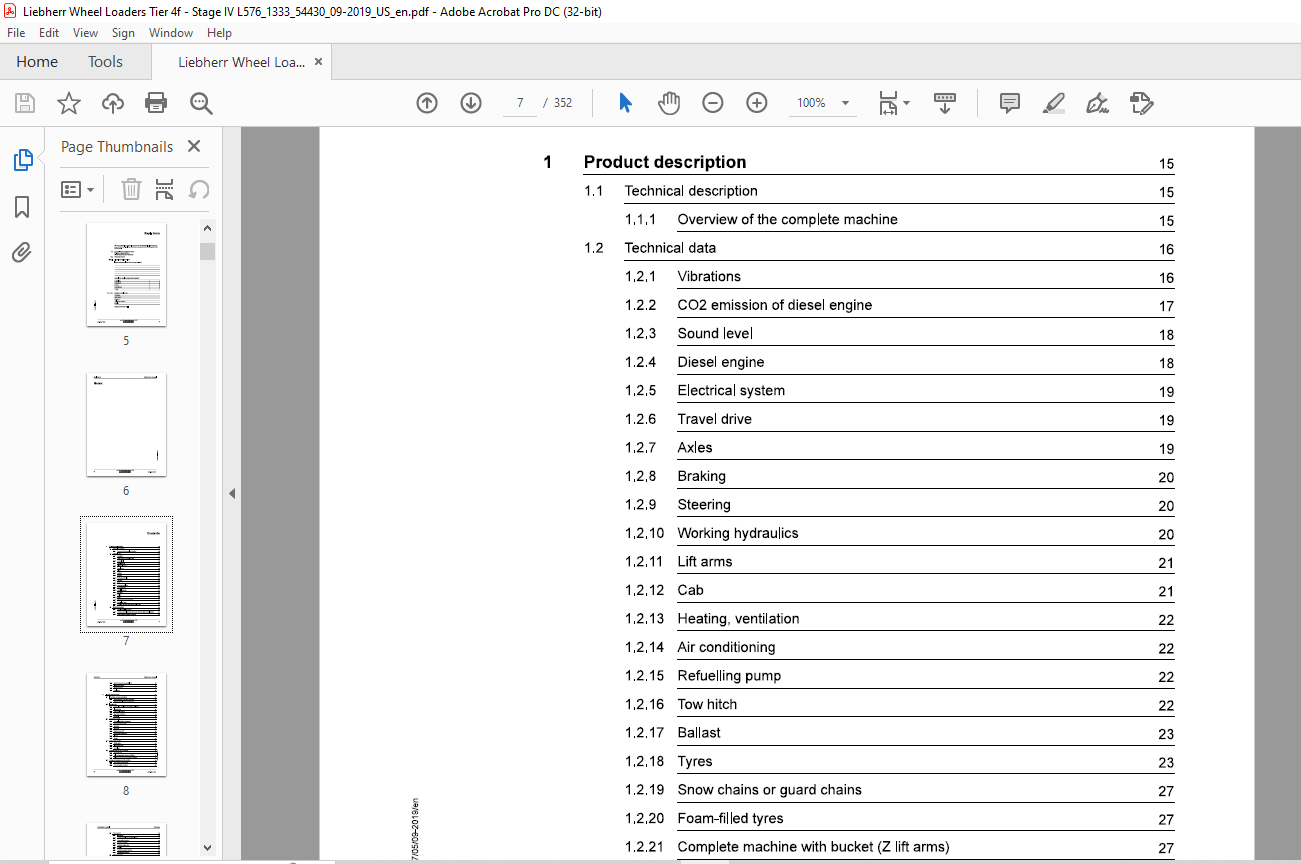Click the Vibrations contents entry
The height and width of the screenshot is (864, 1301).
(x=709, y=276)
